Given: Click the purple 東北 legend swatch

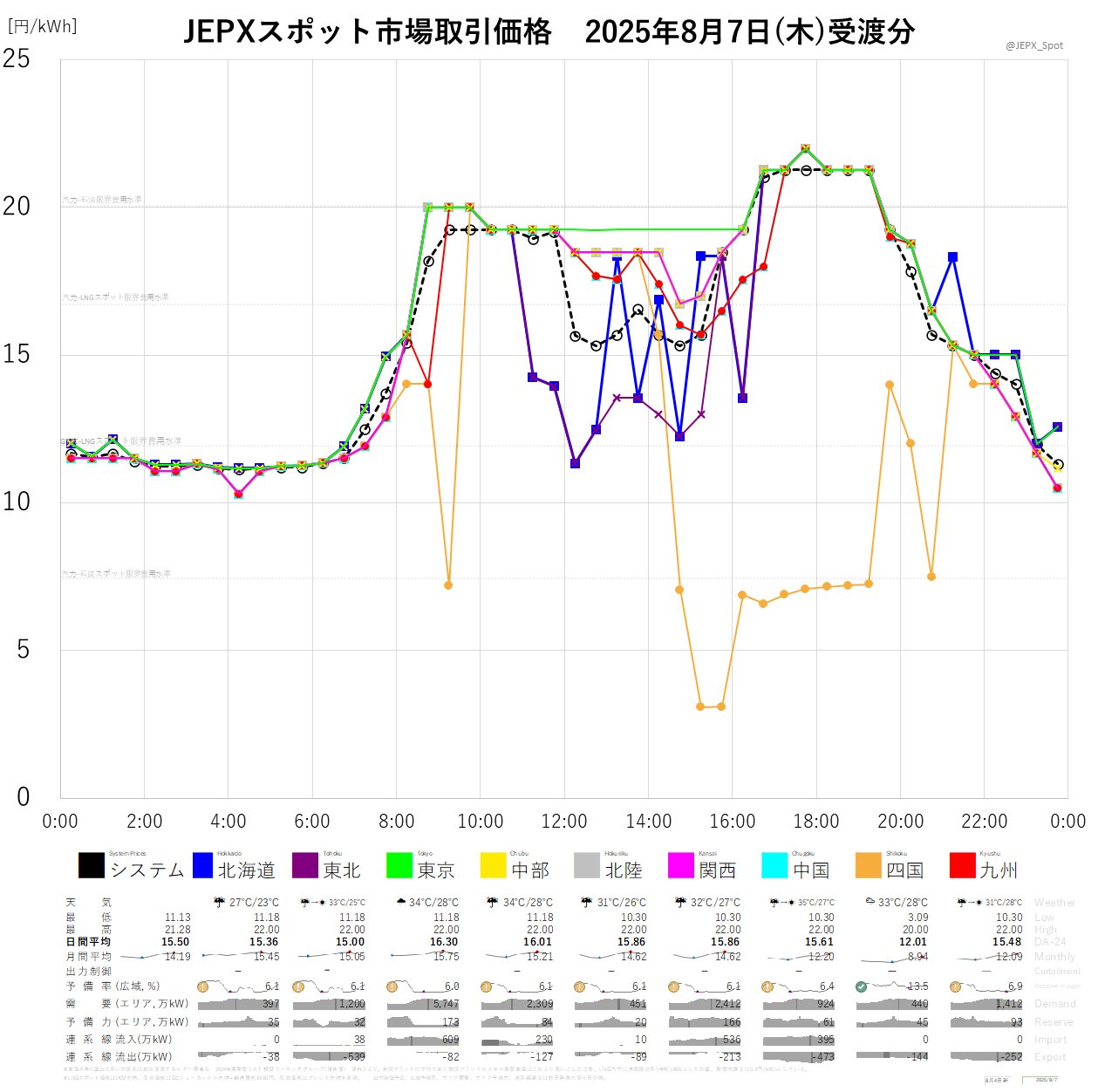Looking at the screenshot, I should (305, 865).
